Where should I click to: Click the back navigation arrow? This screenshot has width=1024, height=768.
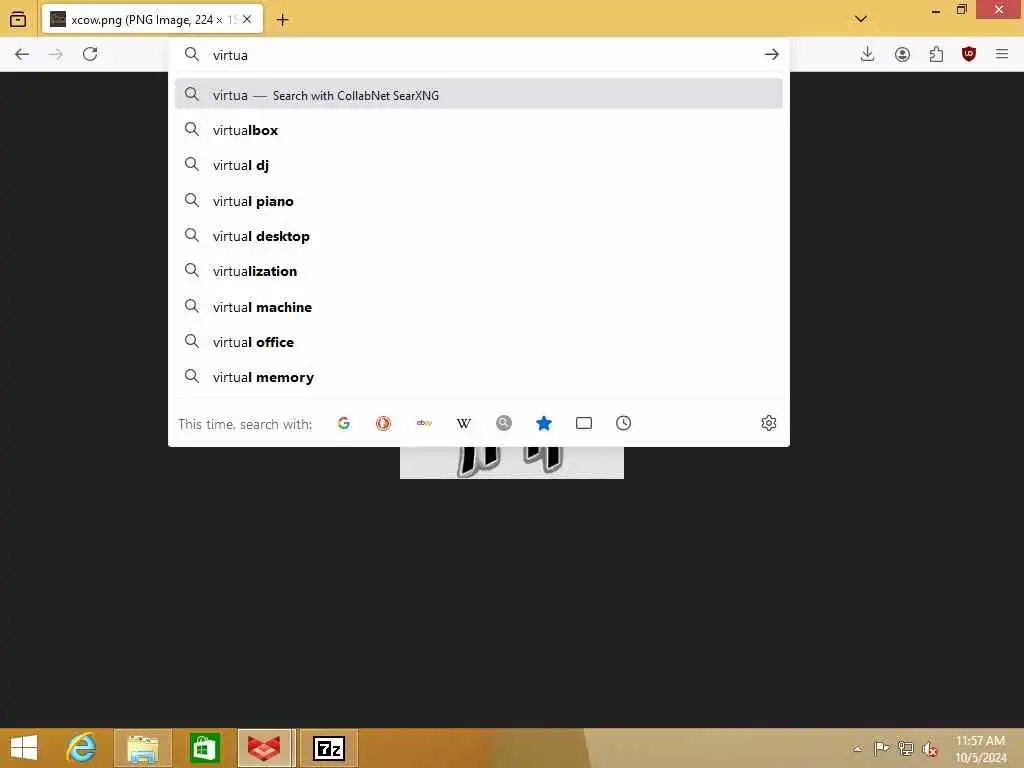pos(22,54)
